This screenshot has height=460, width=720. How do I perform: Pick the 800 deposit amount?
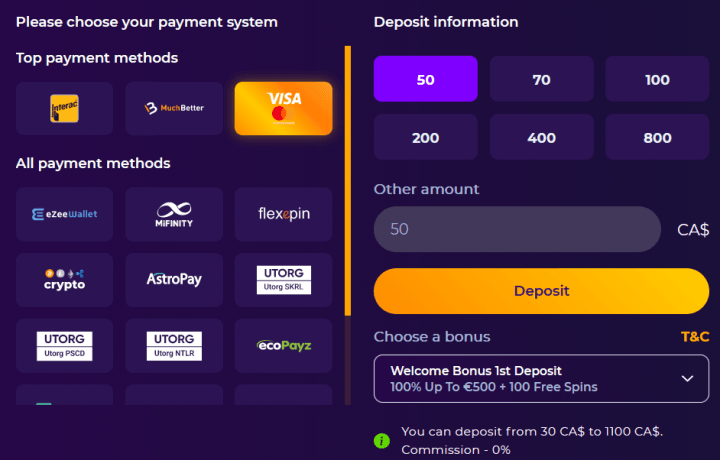tap(657, 137)
